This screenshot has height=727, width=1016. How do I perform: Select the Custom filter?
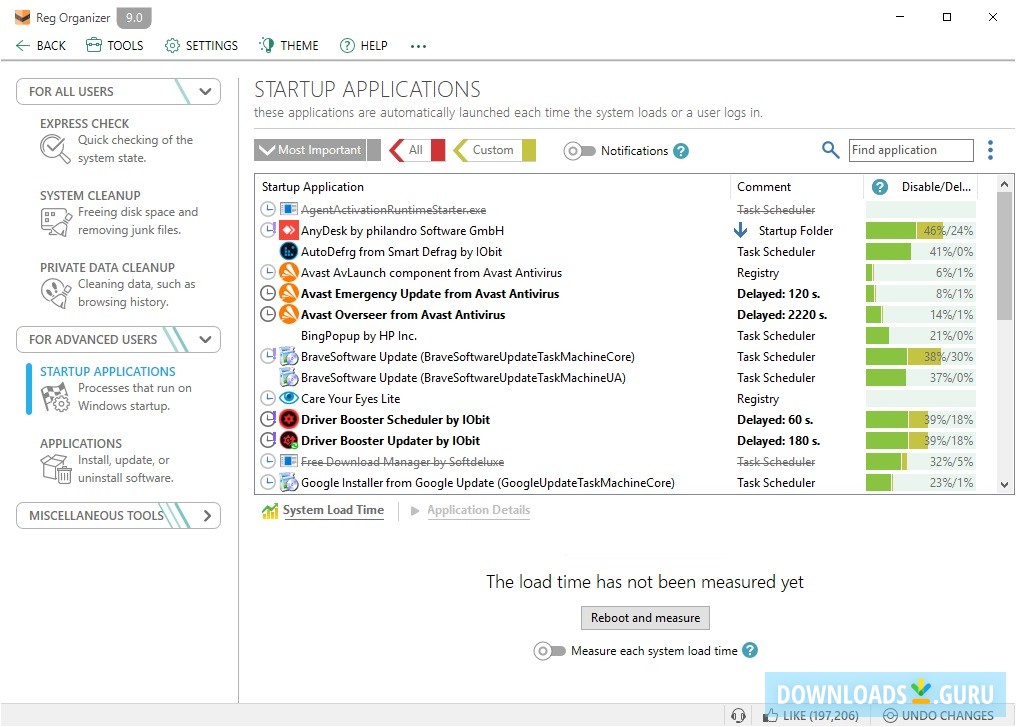(493, 150)
